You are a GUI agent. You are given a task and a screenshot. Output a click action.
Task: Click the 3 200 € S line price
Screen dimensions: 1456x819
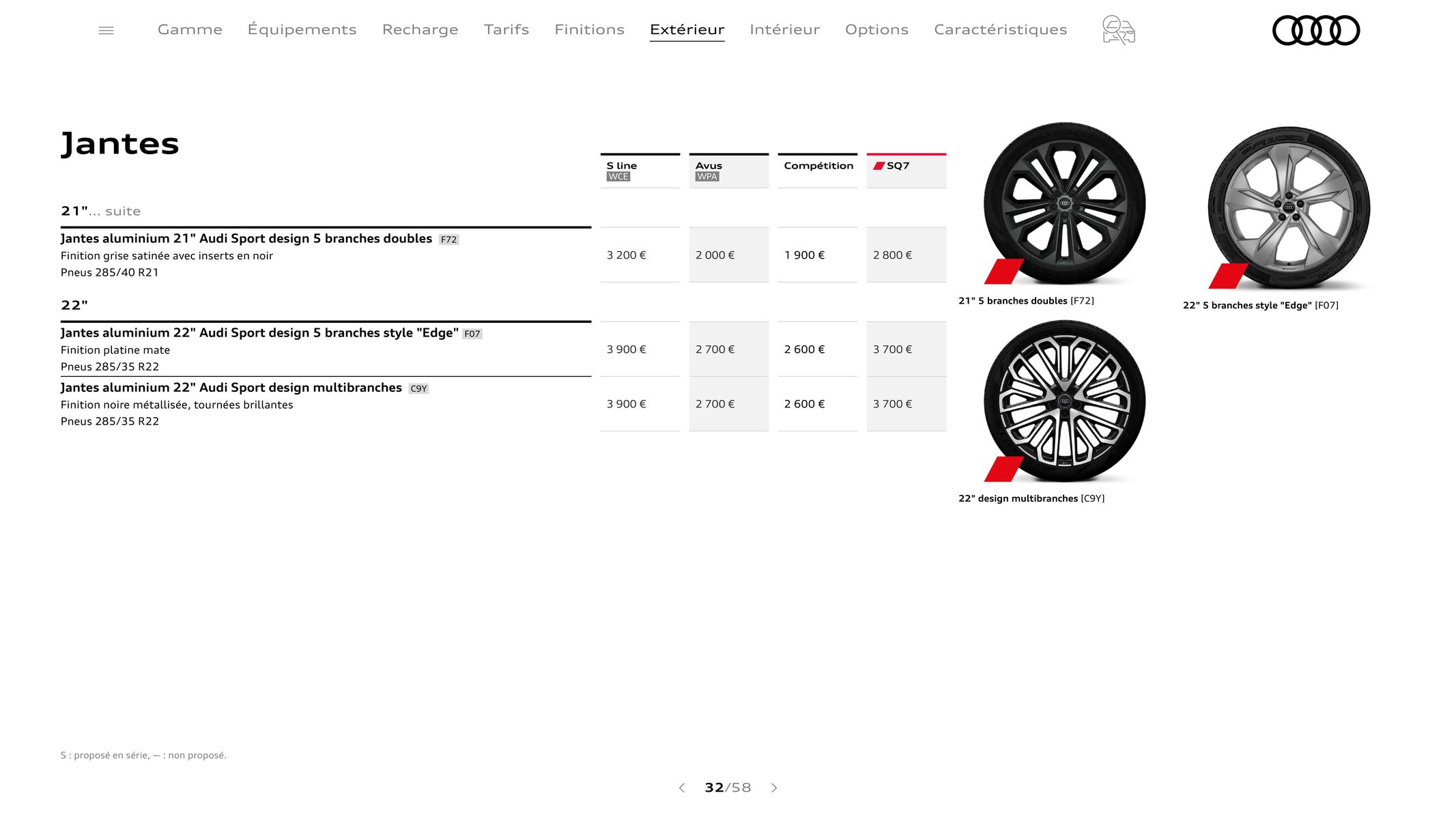coord(626,255)
